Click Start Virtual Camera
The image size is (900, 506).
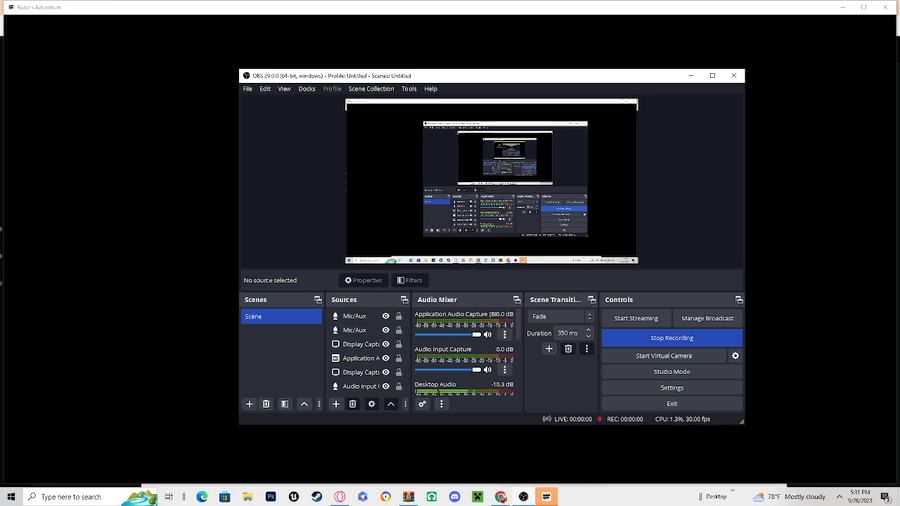click(x=664, y=356)
